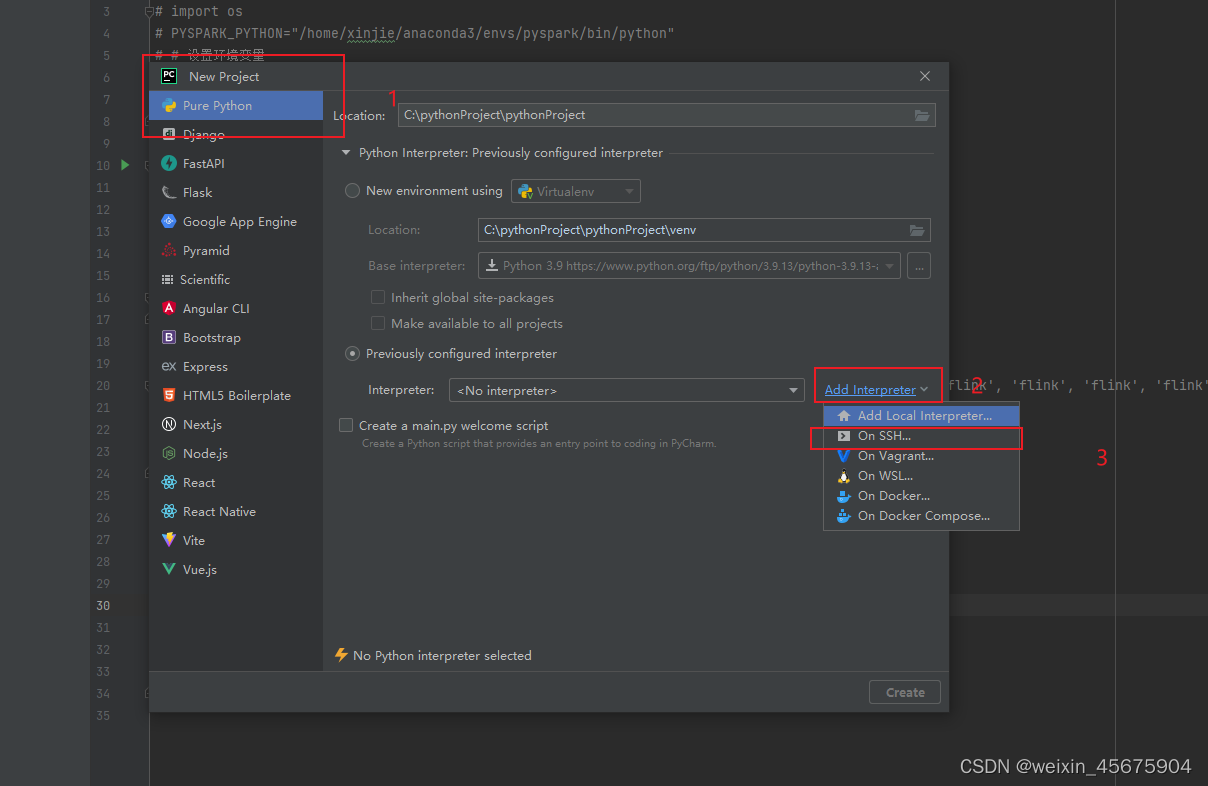Enable the Inherit global site-packages checkbox
This screenshot has height=786, width=1208.
378,297
